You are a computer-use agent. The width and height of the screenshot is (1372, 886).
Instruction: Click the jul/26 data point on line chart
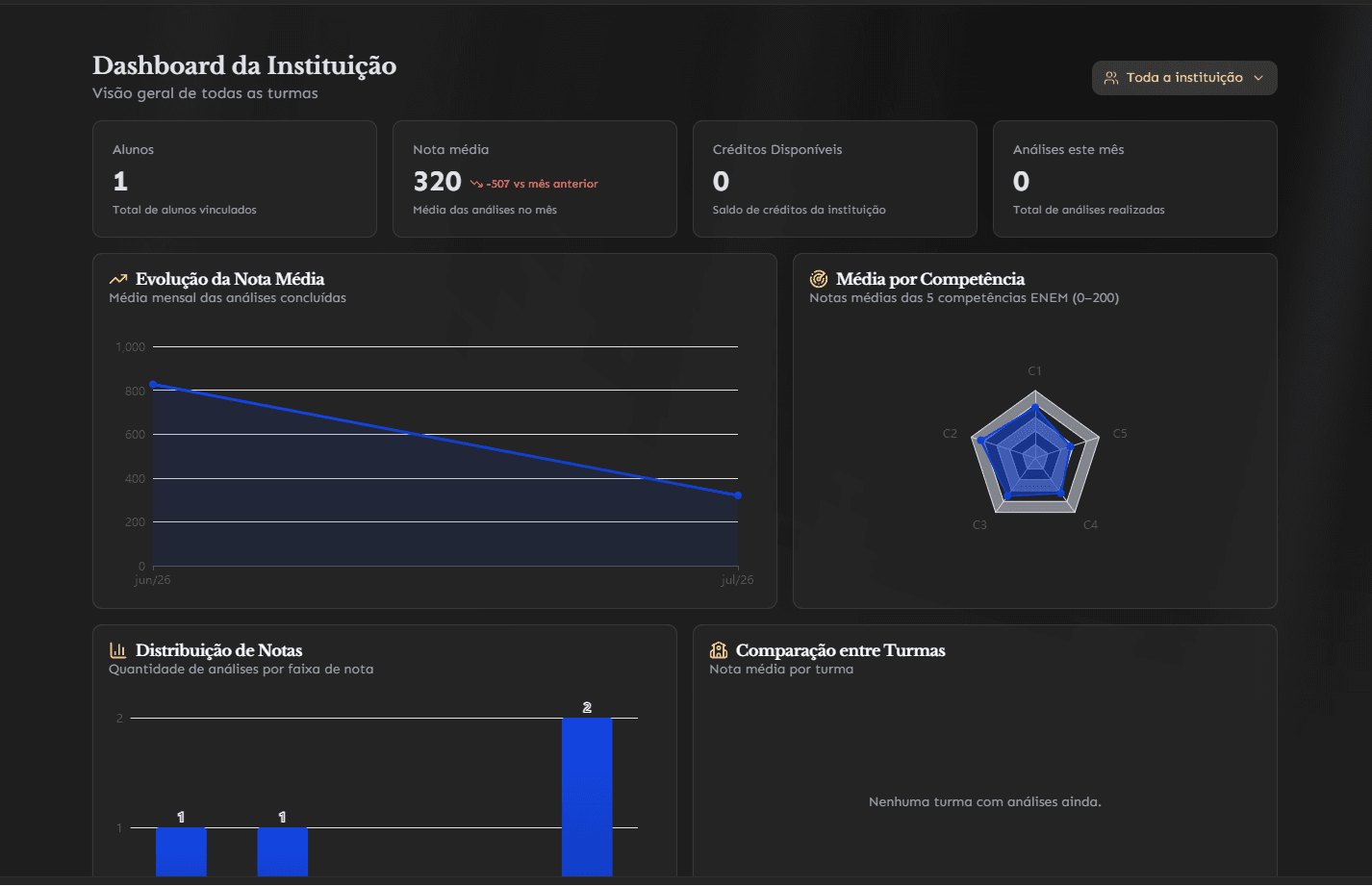coord(738,495)
